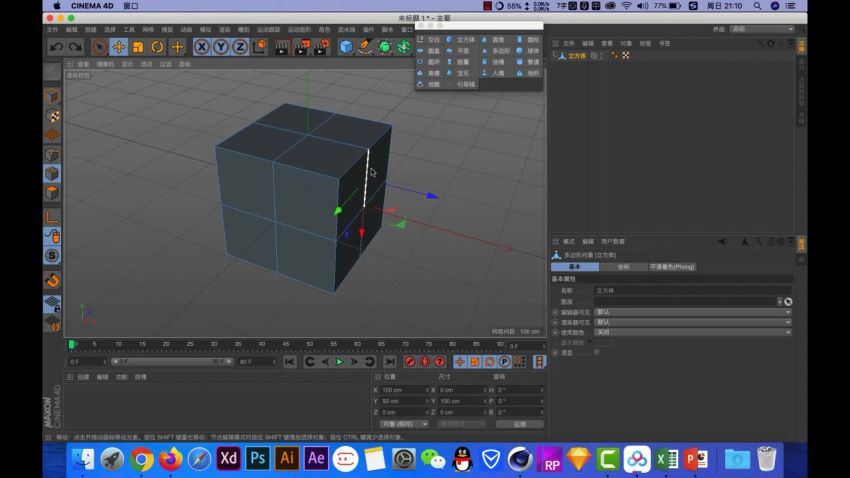Click the 立方体 object in object manager
Viewport: 850px width, 478px height.
[x=577, y=56]
